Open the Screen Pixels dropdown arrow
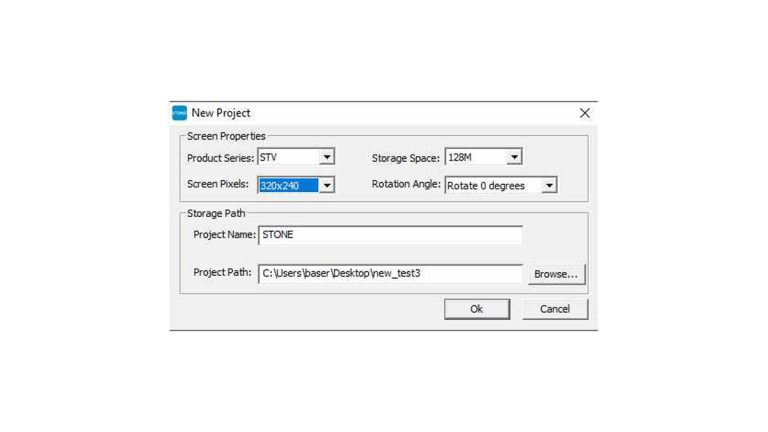 click(327, 185)
